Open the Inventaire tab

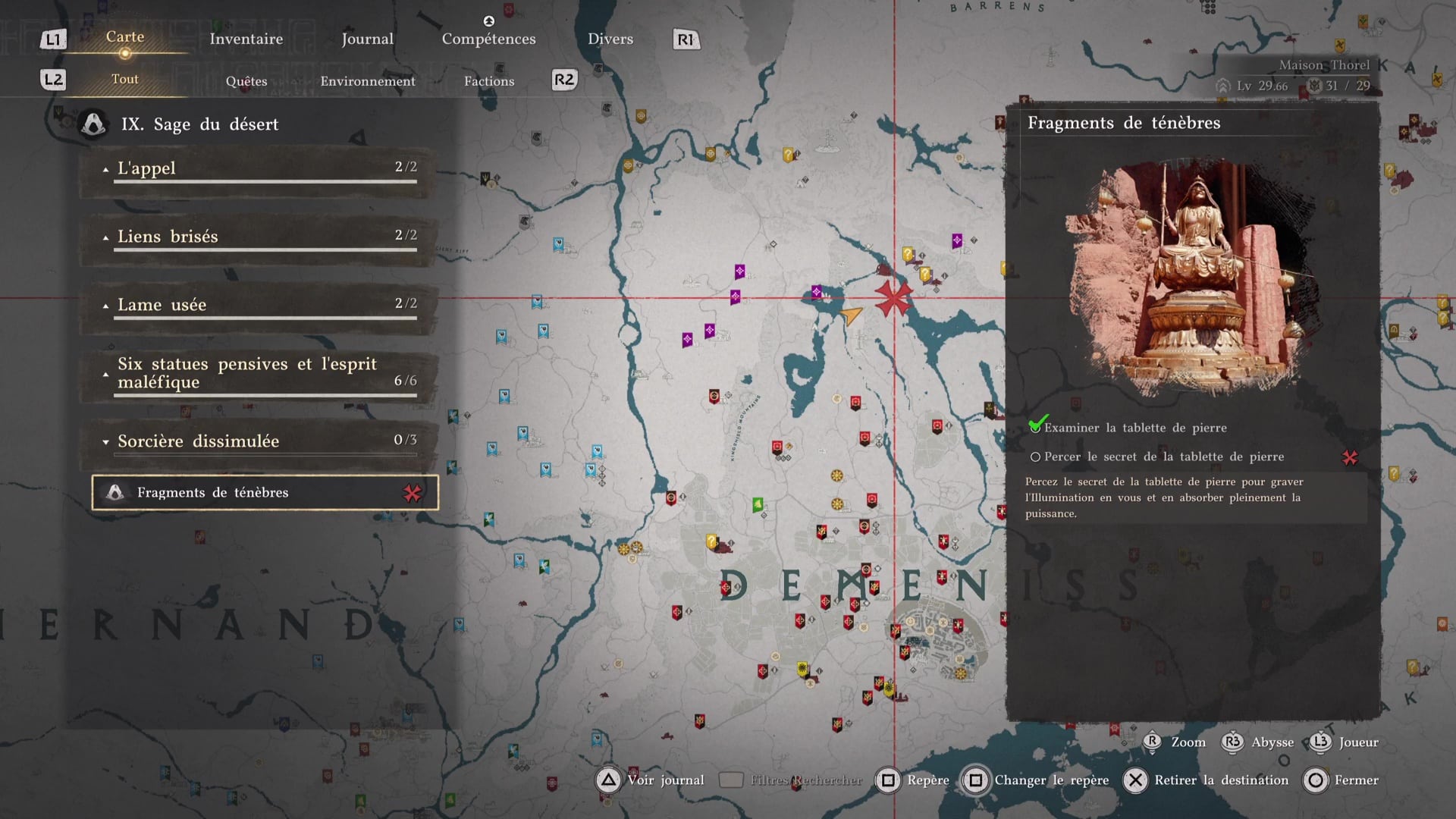tap(246, 39)
